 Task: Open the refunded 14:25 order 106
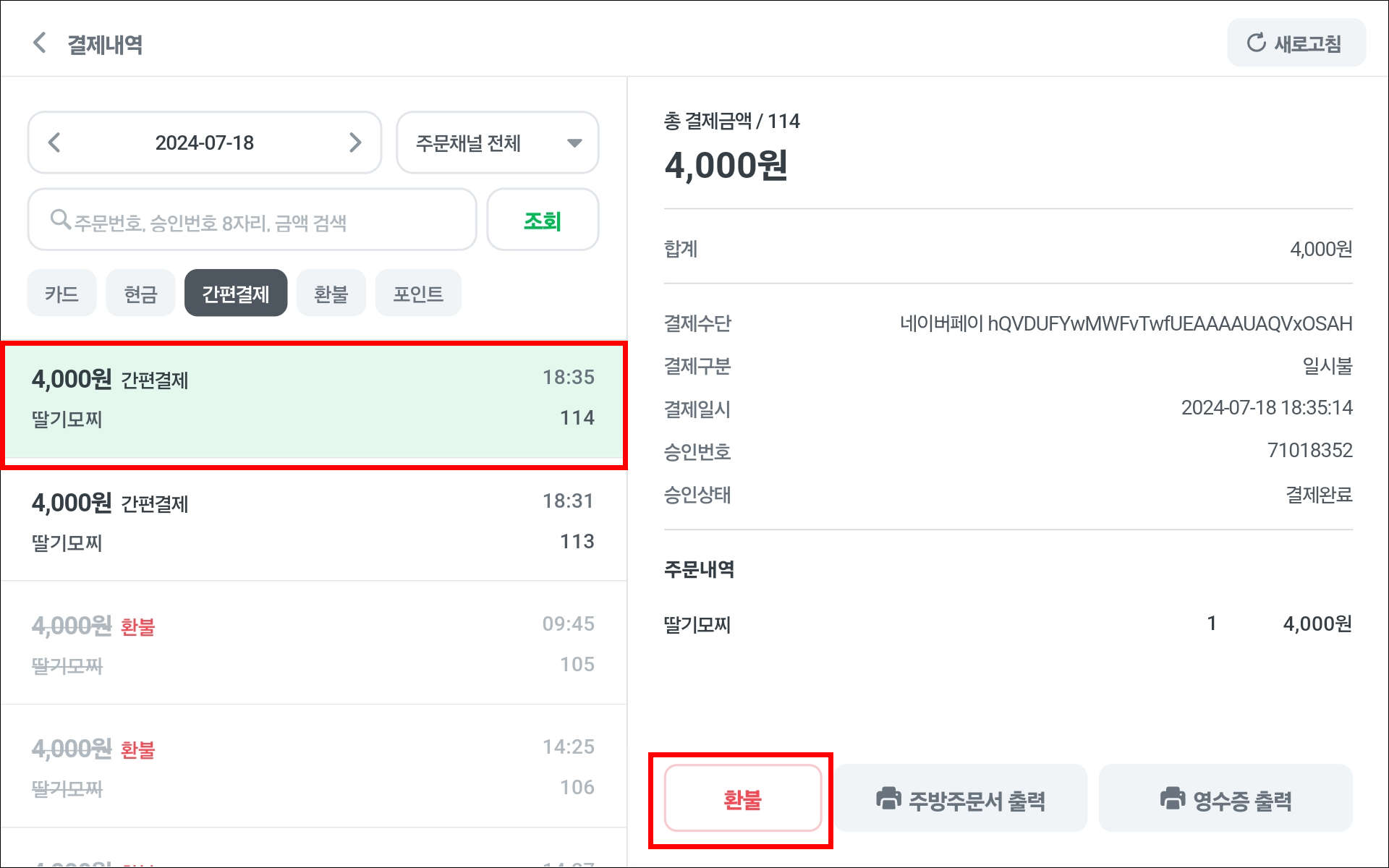313,767
